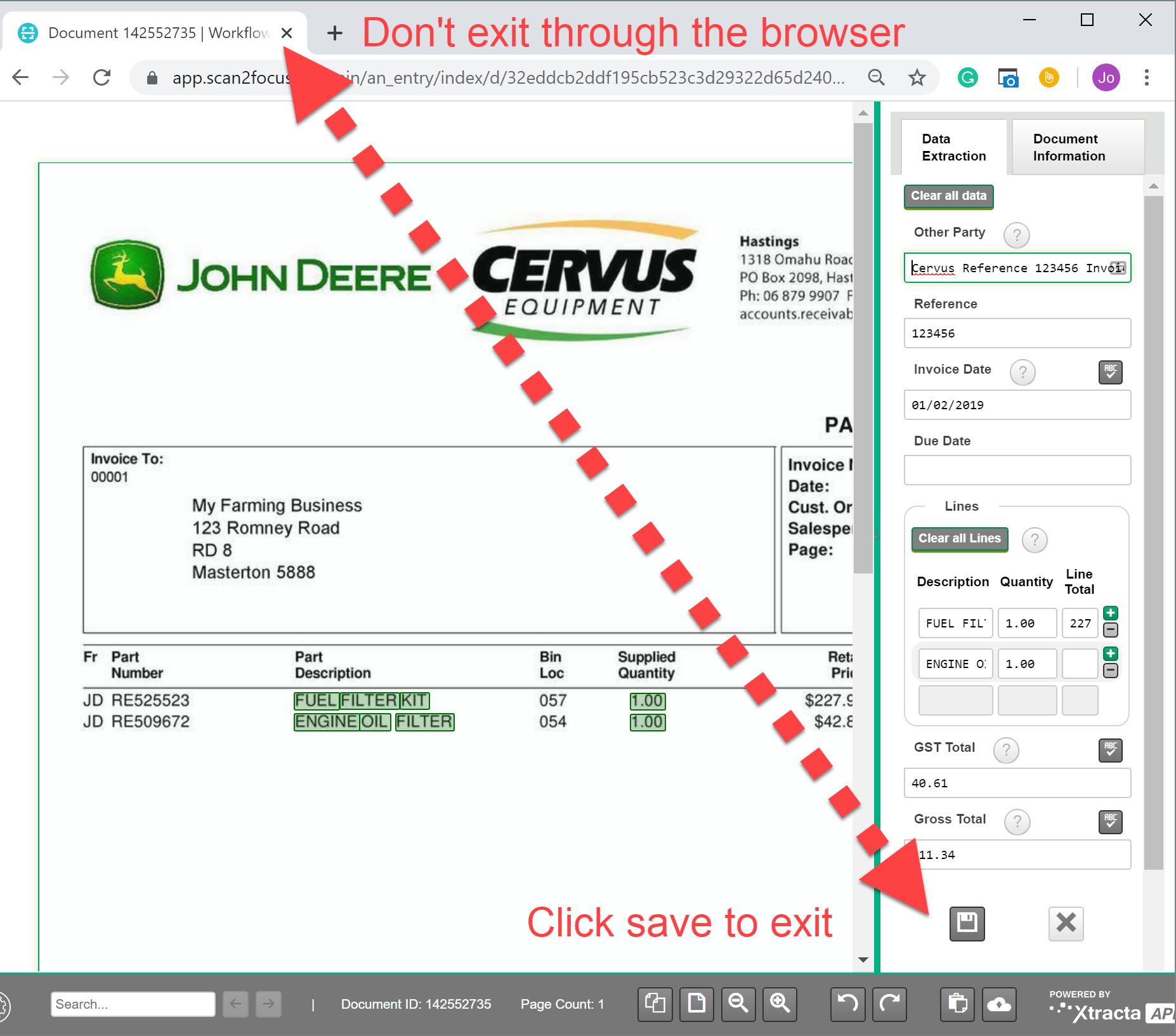The height and width of the screenshot is (1036, 1176).
Task: Add a line using the green plus button
Action: pyautogui.click(x=1110, y=613)
